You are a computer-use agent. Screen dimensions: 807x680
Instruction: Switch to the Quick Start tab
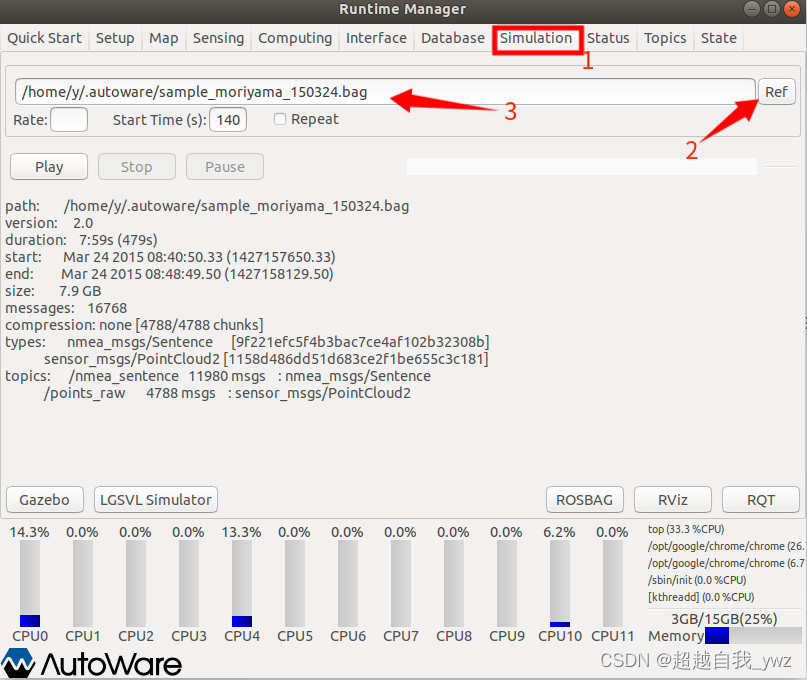click(x=44, y=38)
